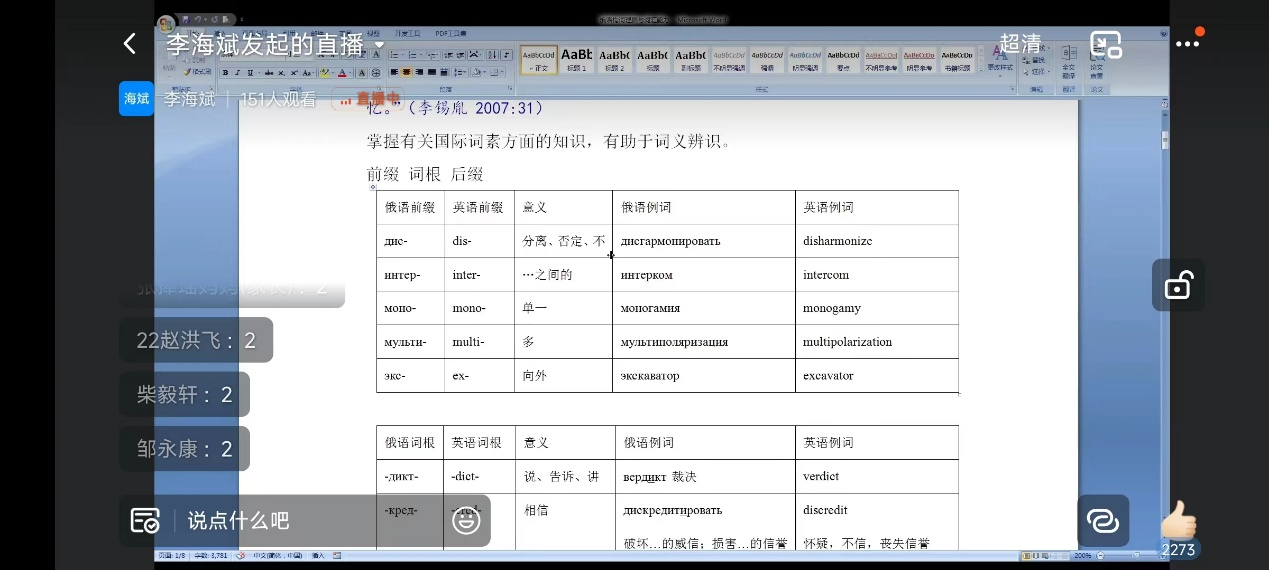Open the PDF工具集 ribbon tab
This screenshot has height=570, width=1269.
coord(450,33)
